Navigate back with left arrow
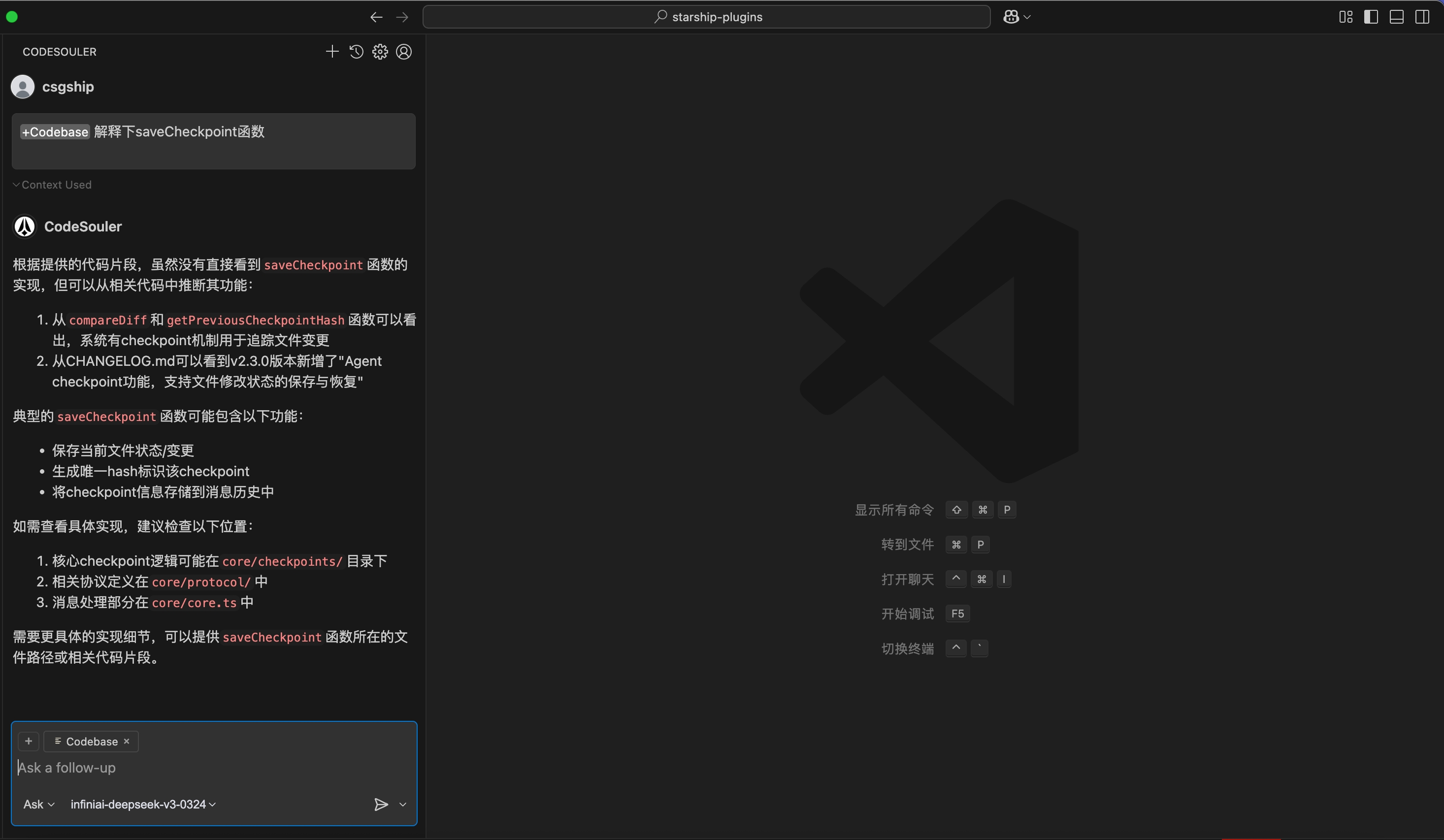1444x840 pixels. 376,17
